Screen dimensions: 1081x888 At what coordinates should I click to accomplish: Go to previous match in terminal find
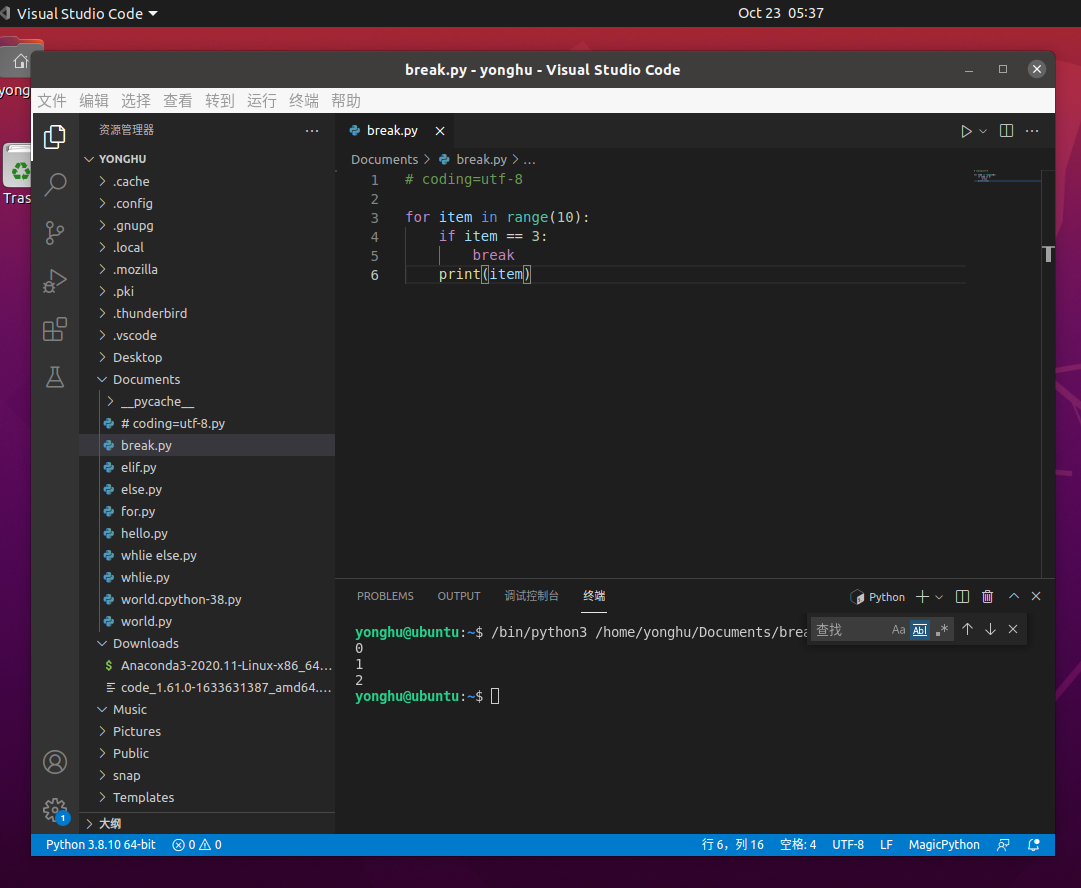967,629
